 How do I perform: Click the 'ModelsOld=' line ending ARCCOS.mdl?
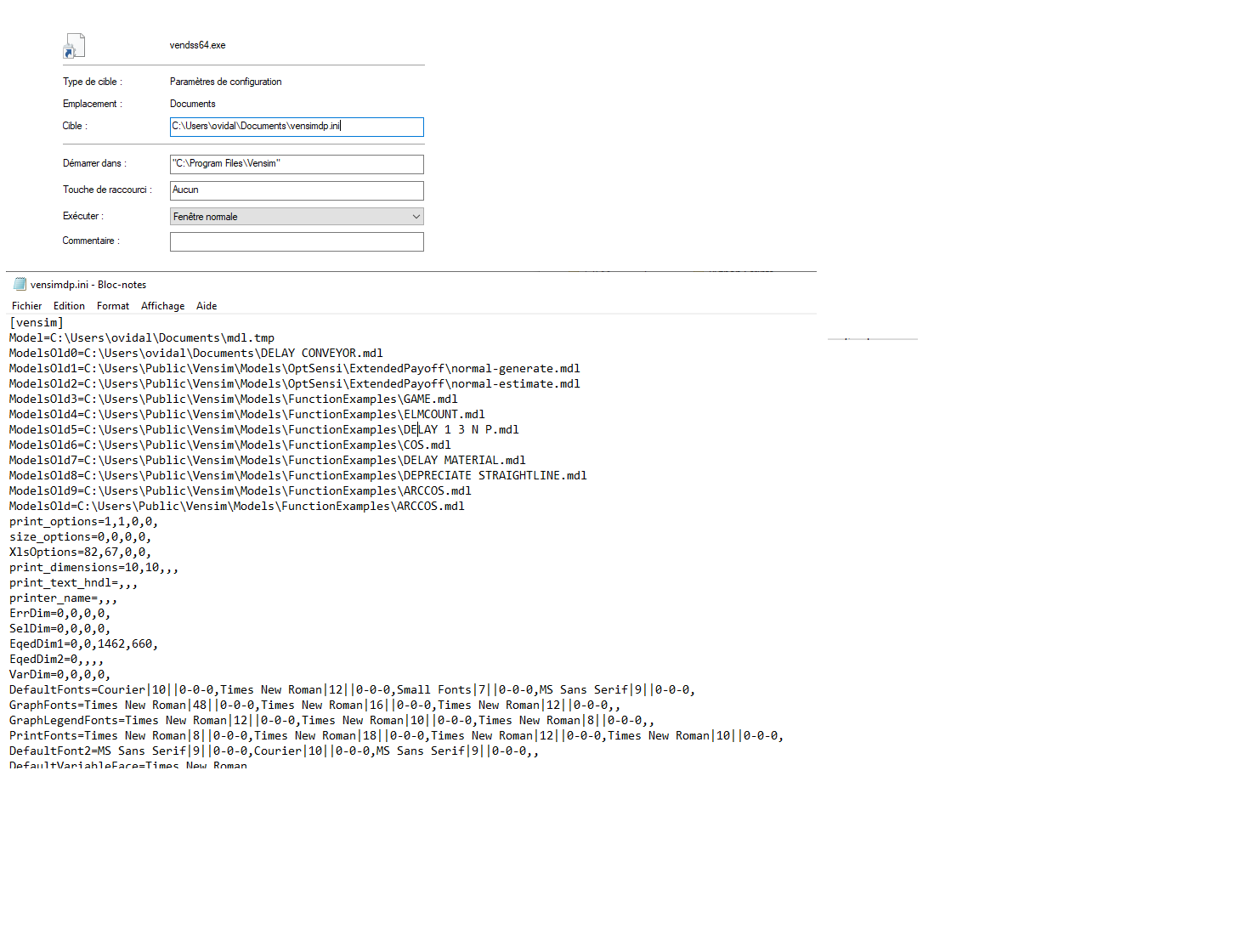[237, 507]
